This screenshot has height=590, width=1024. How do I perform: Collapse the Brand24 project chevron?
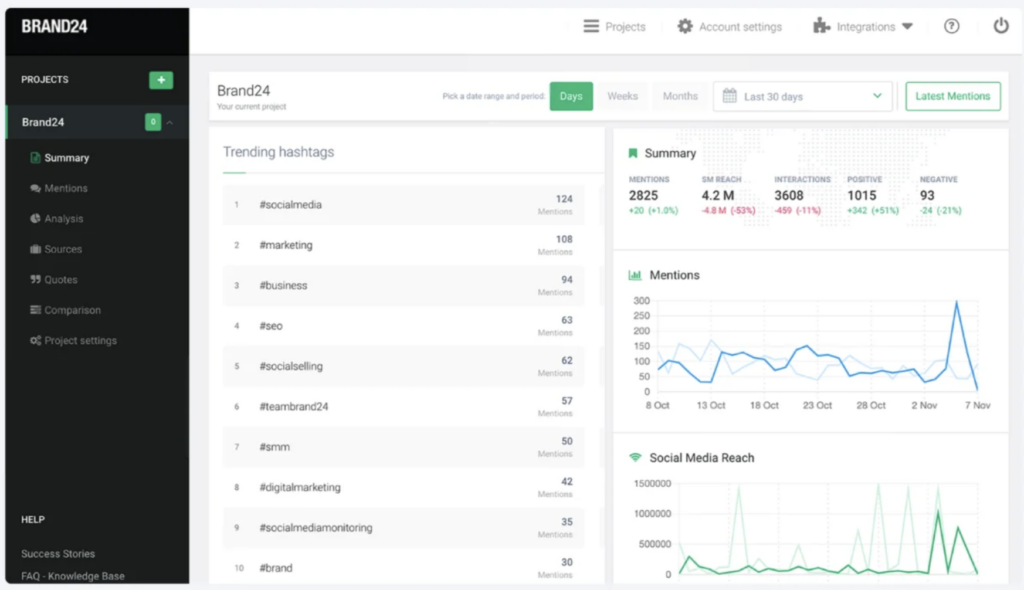click(170, 122)
